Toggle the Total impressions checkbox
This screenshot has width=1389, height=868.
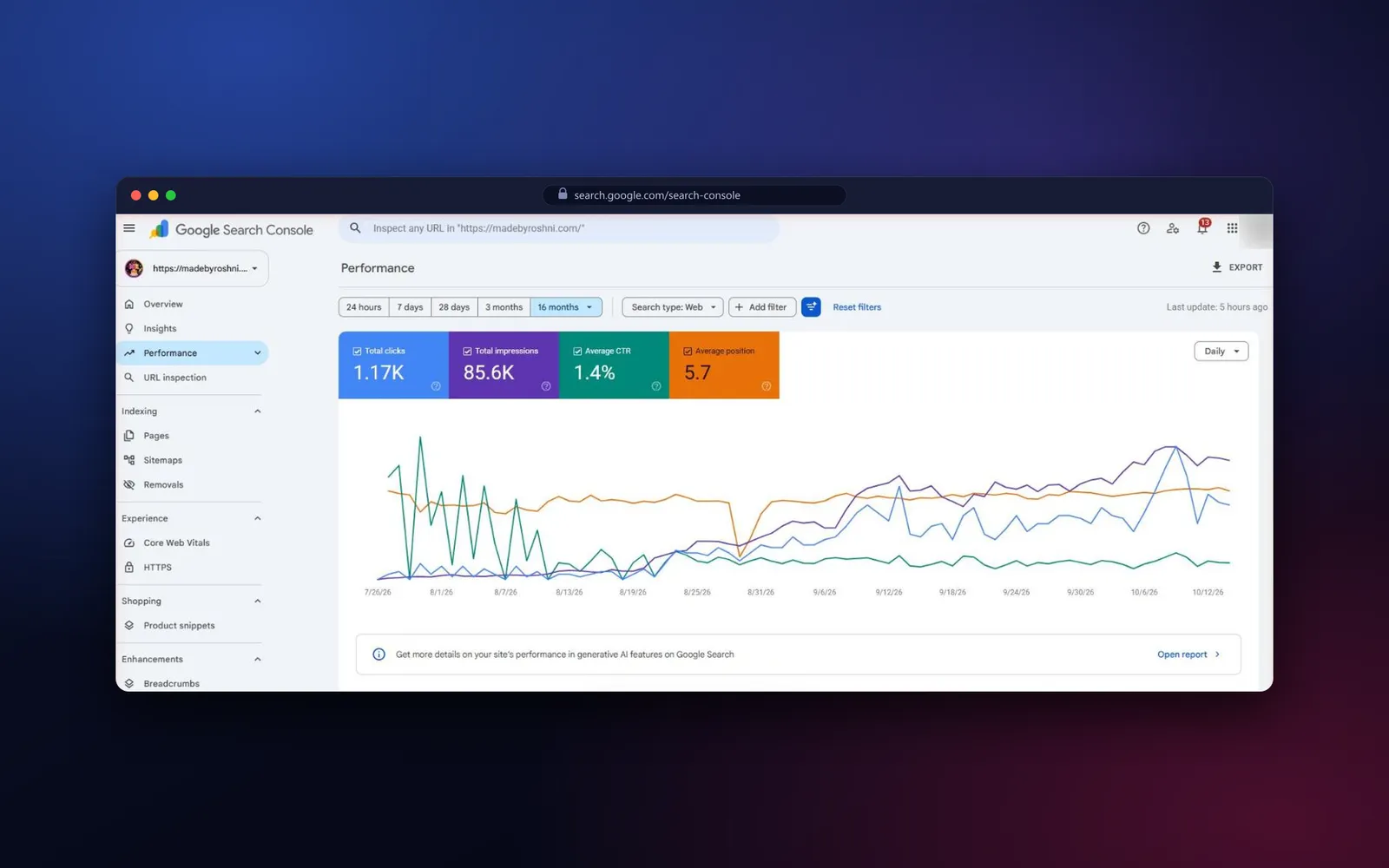467,352
